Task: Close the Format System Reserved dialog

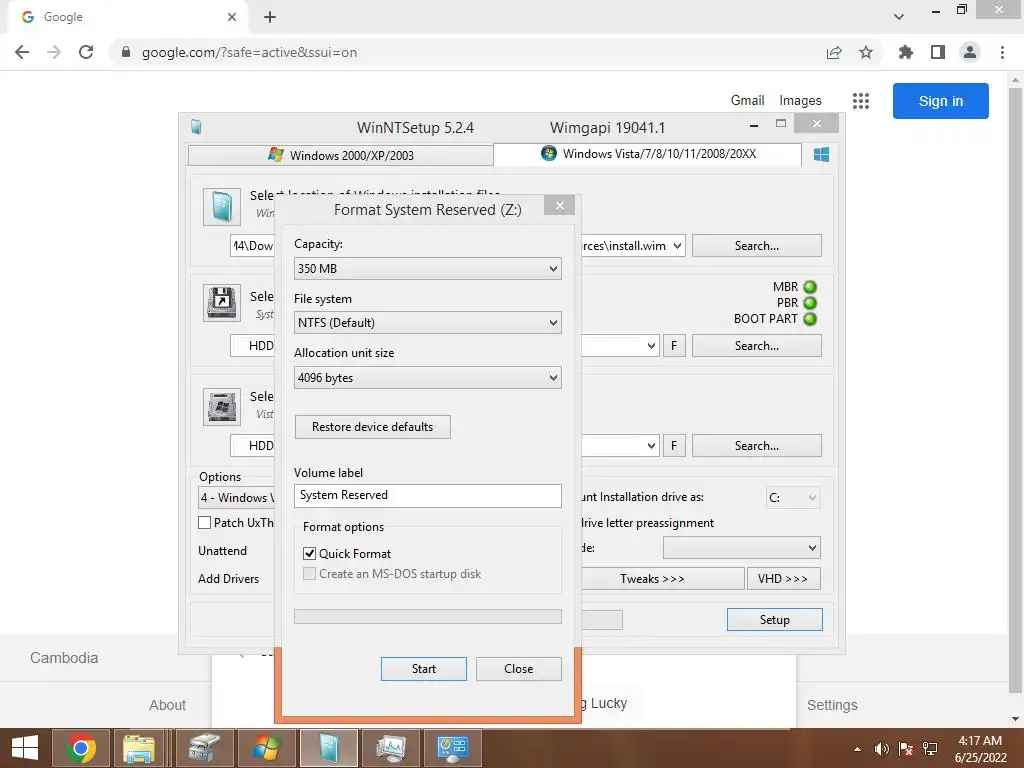Action: tap(559, 205)
